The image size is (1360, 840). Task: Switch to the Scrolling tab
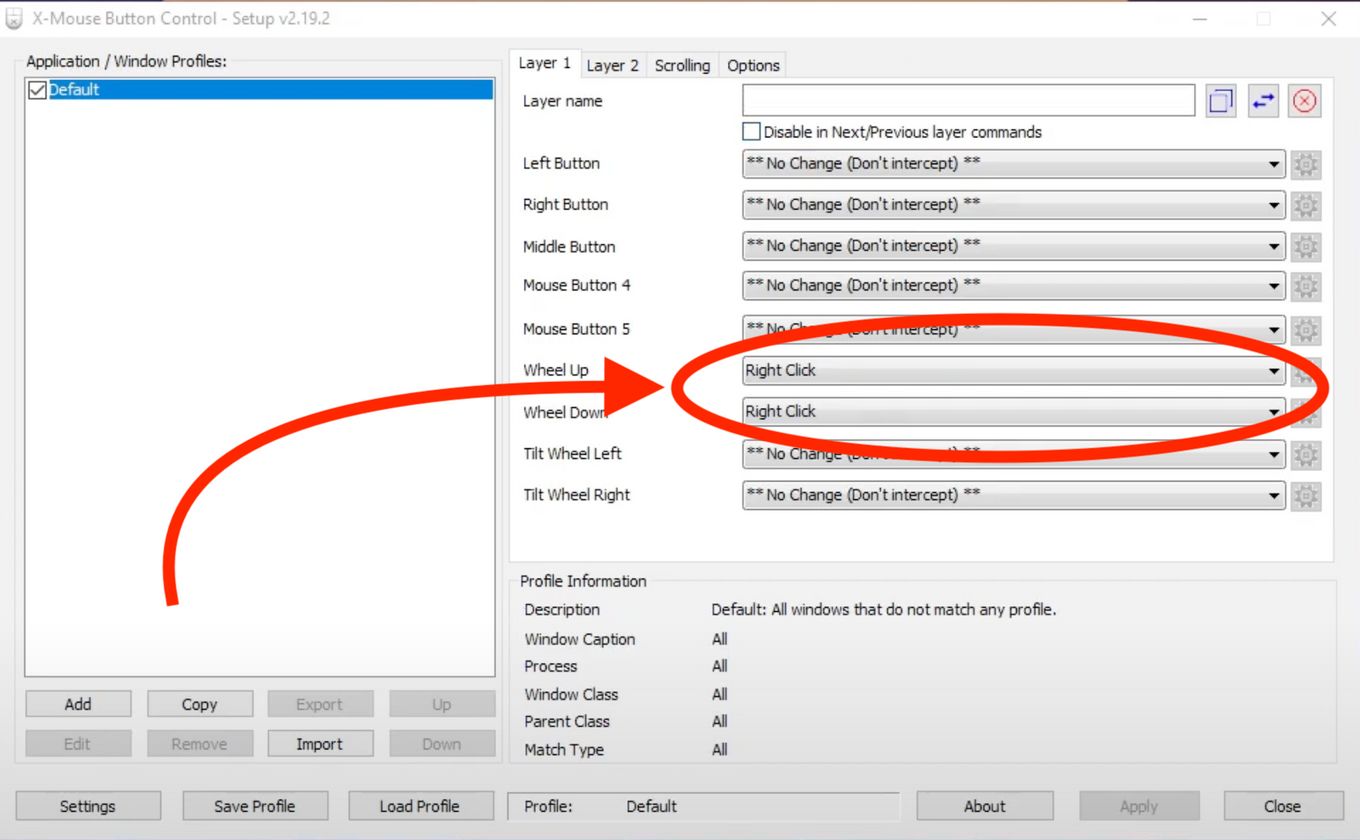pos(682,64)
